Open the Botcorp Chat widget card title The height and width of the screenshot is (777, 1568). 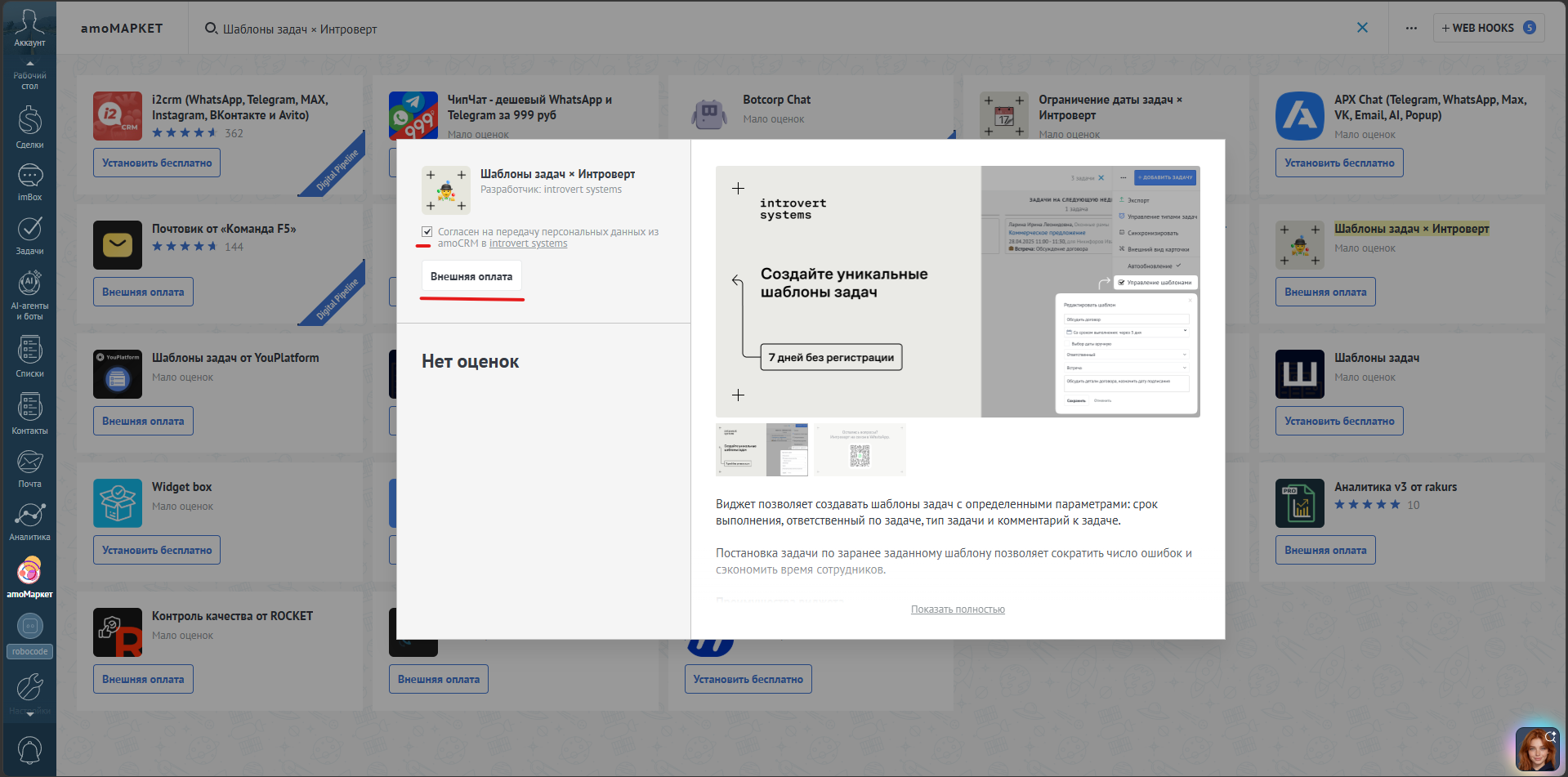click(x=776, y=100)
